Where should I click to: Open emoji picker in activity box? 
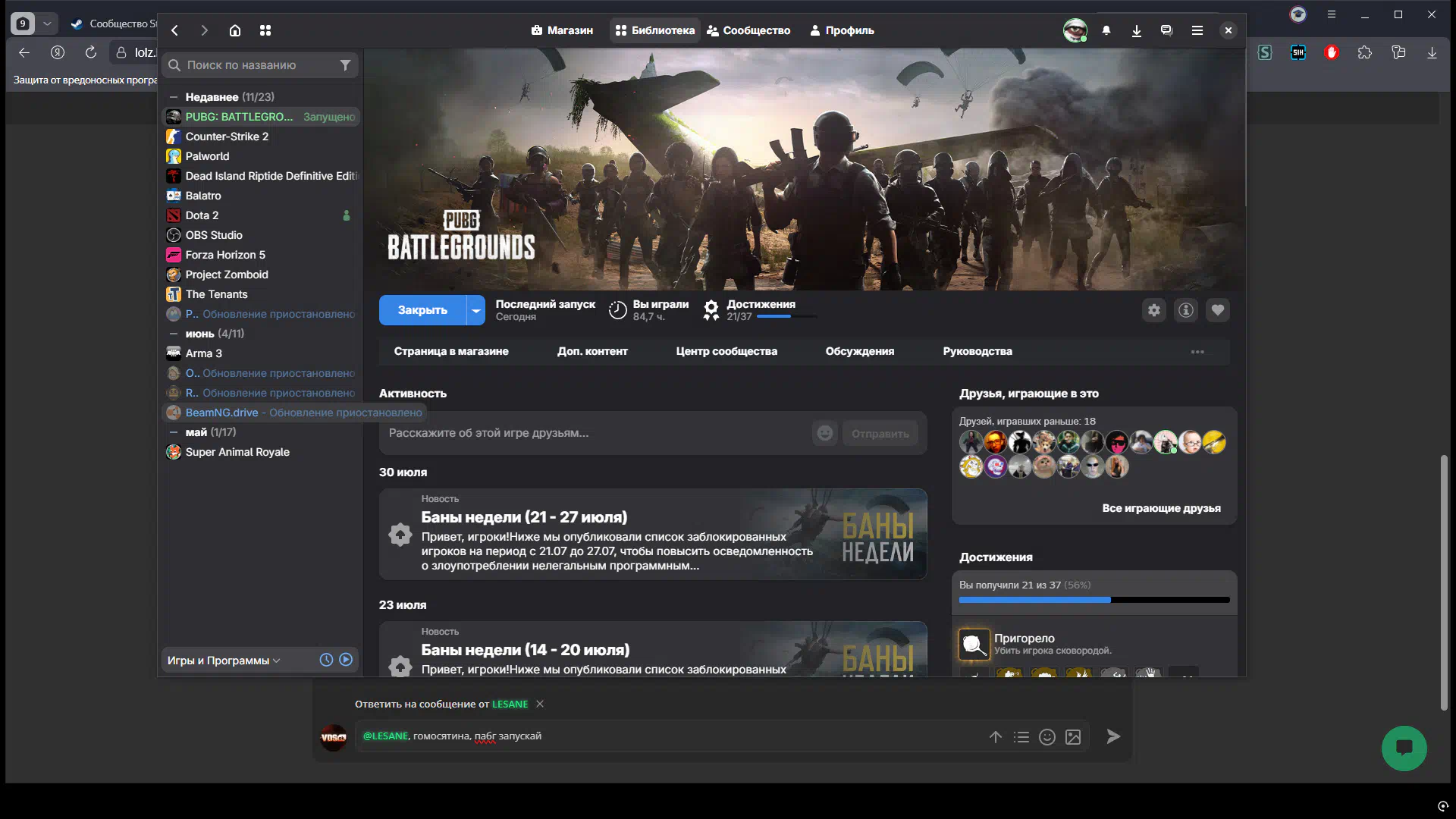tap(825, 433)
